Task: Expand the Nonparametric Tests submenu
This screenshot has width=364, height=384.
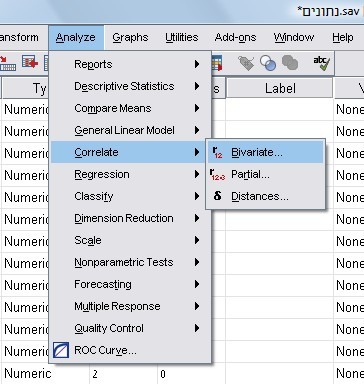Action: point(131,262)
